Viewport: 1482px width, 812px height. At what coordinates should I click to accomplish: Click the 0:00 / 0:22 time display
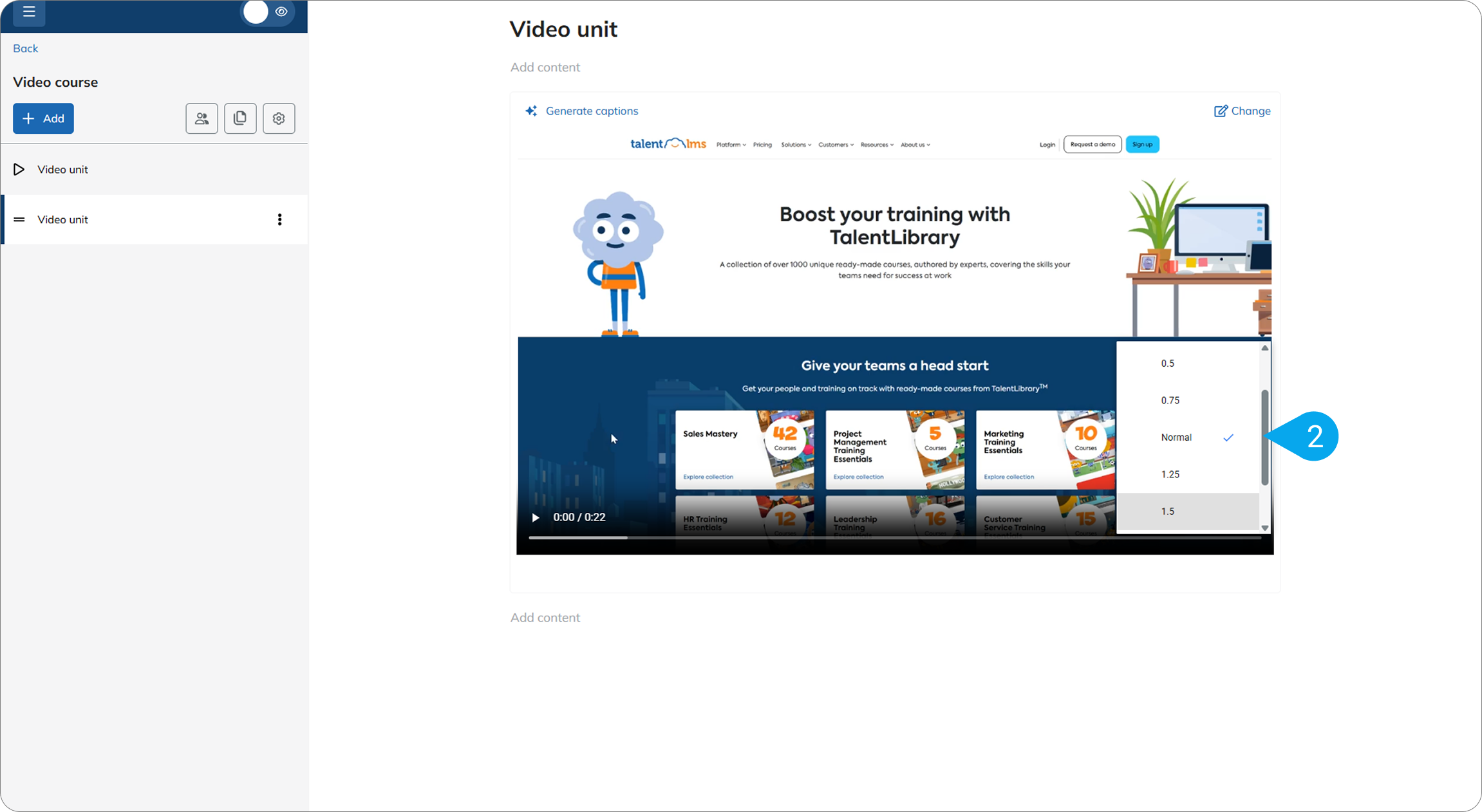pyautogui.click(x=579, y=517)
